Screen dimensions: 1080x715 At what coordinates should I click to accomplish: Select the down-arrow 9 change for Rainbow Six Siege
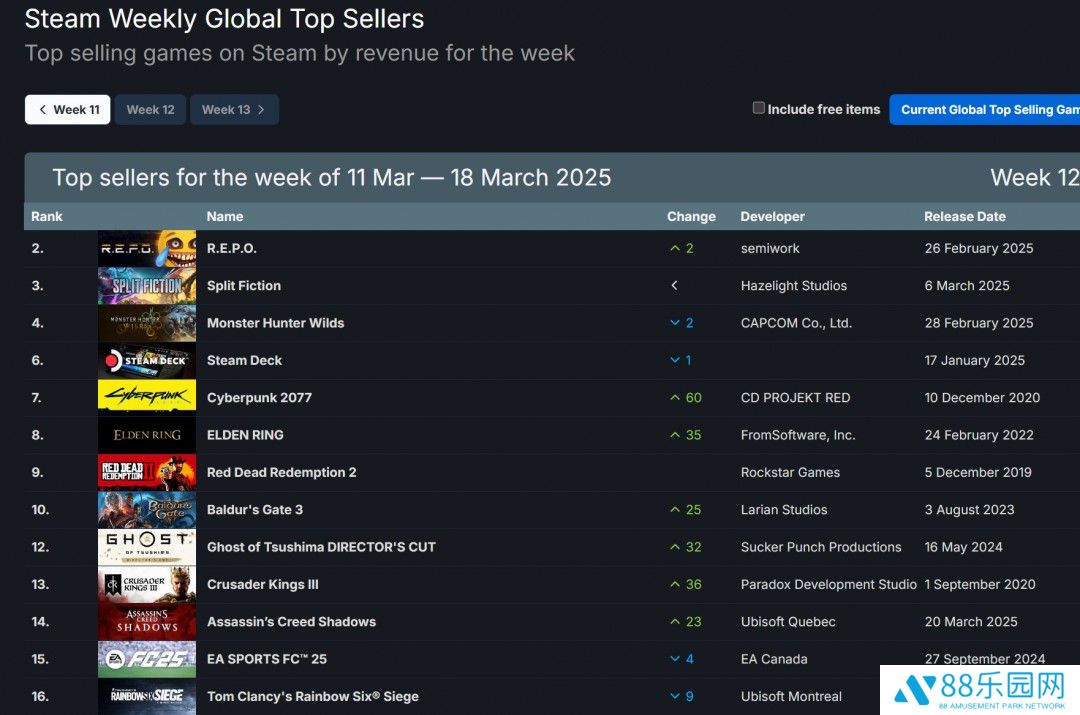point(682,696)
